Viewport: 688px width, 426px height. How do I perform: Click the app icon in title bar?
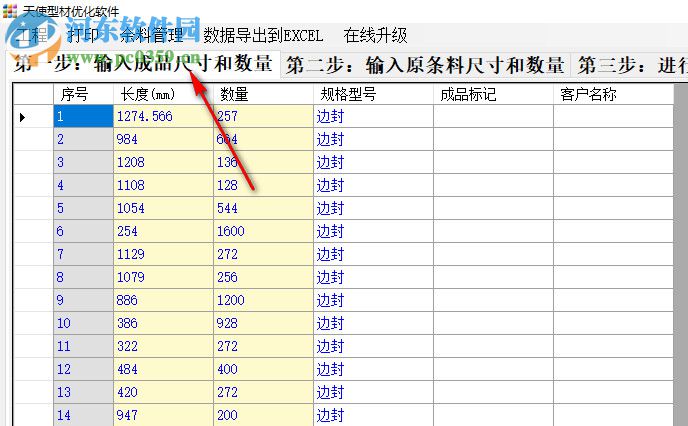coord(10,11)
